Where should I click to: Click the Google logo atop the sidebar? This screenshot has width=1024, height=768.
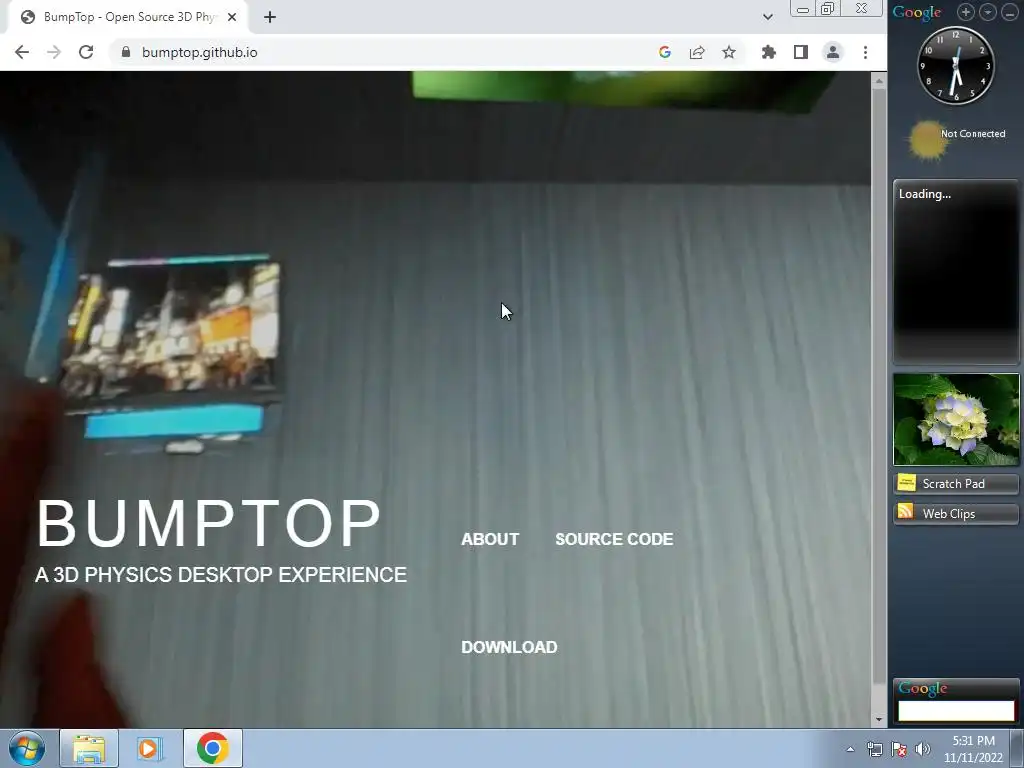pos(917,12)
